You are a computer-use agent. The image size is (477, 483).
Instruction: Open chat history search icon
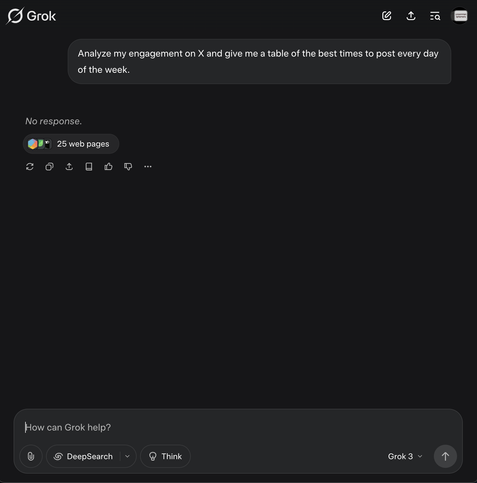(x=435, y=16)
